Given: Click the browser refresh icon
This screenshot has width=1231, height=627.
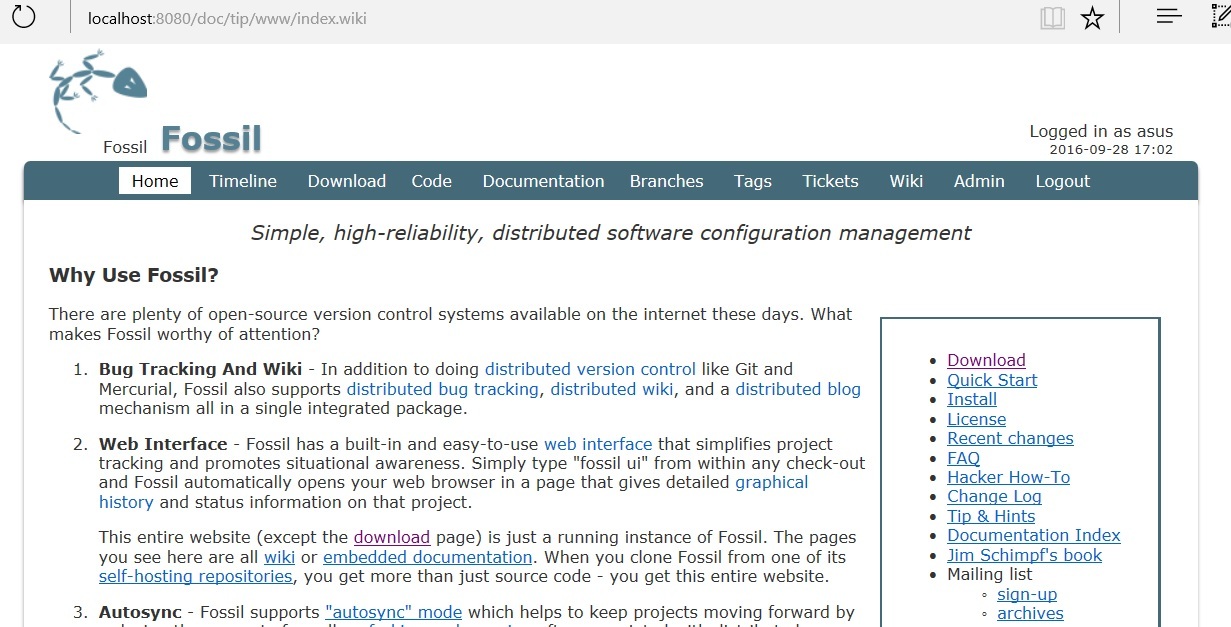Looking at the screenshot, I should tap(23, 17).
